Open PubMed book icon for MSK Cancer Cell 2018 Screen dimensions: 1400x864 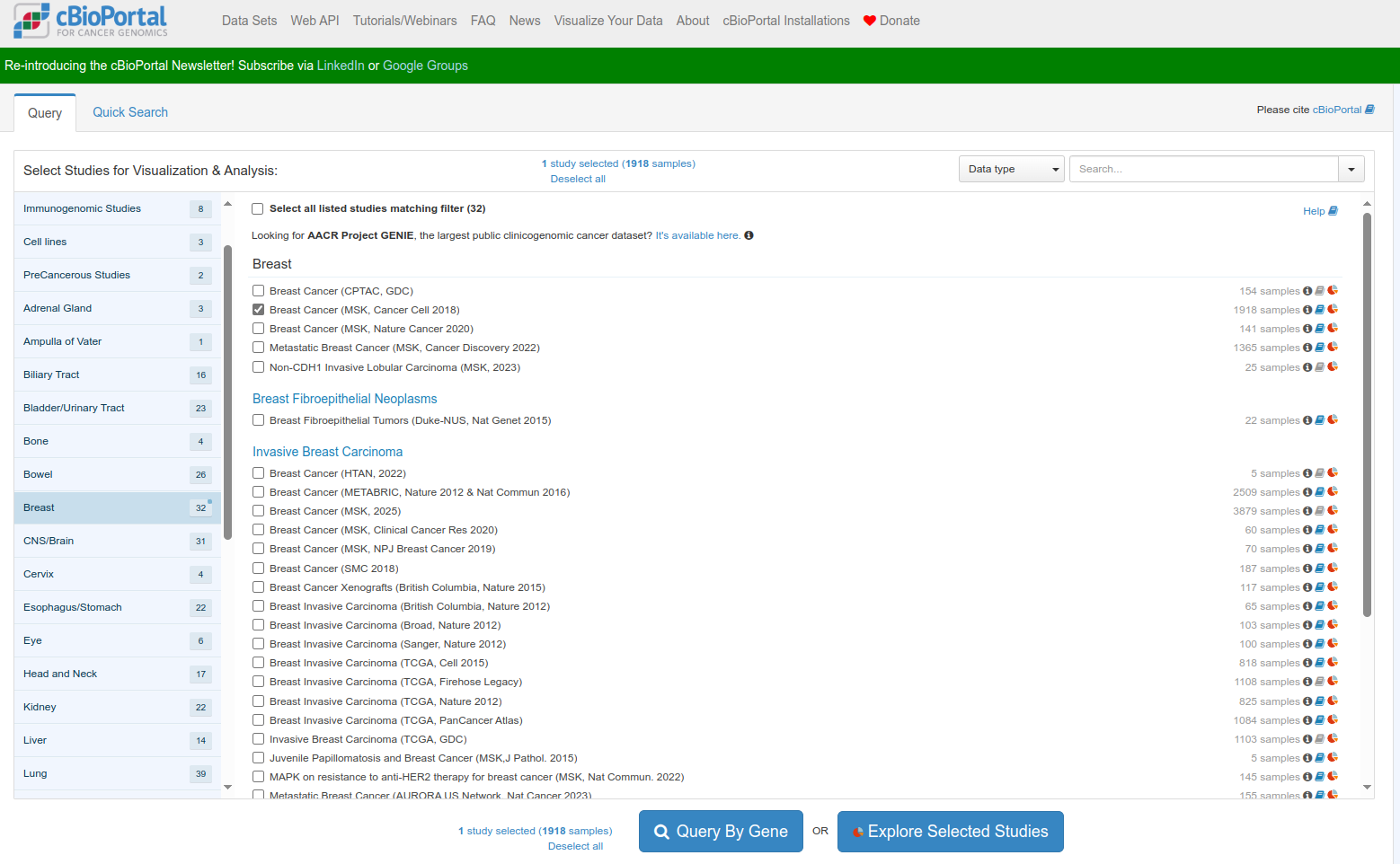(x=1320, y=310)
